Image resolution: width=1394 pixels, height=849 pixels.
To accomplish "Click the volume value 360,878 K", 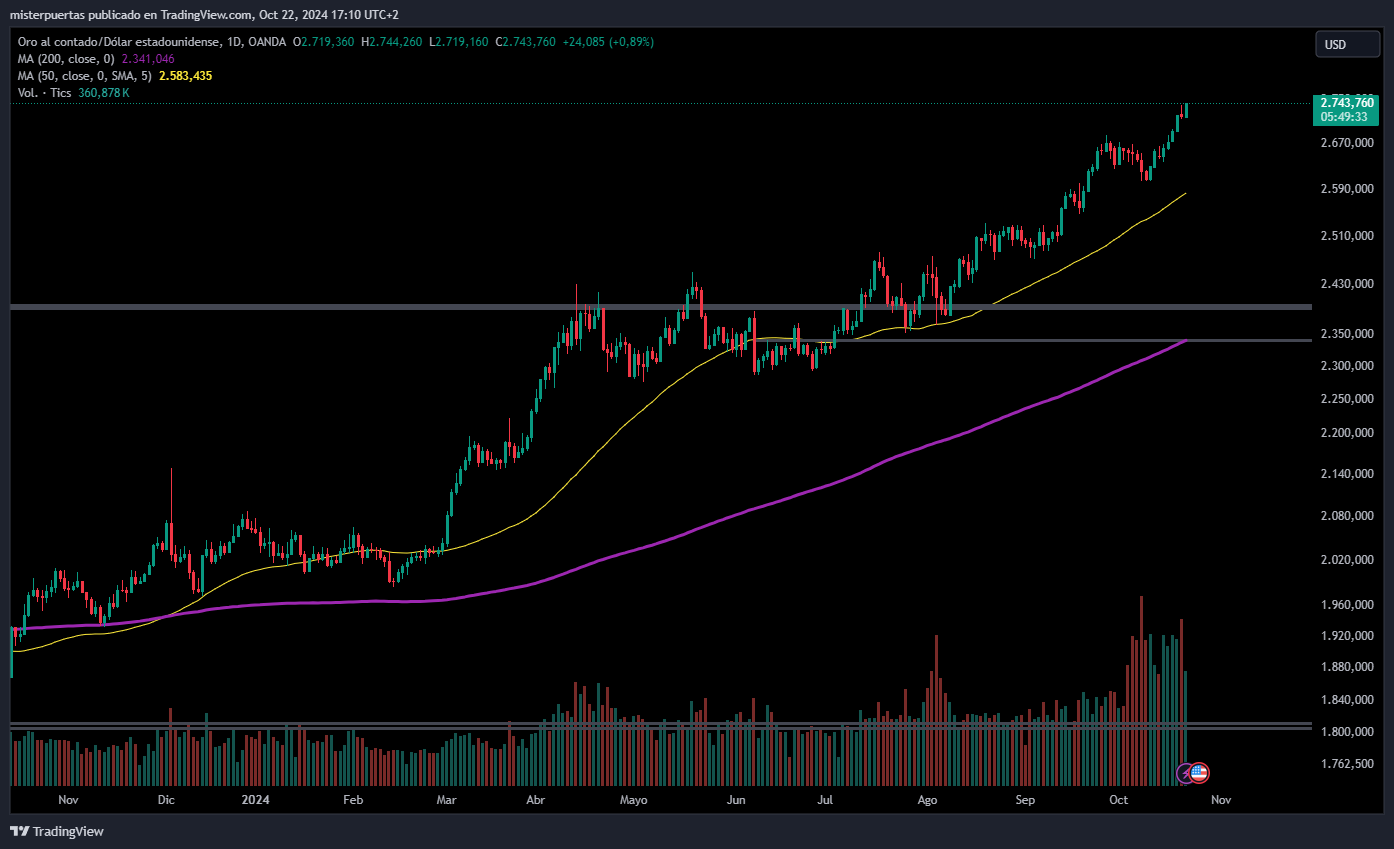I will (104, 93).
